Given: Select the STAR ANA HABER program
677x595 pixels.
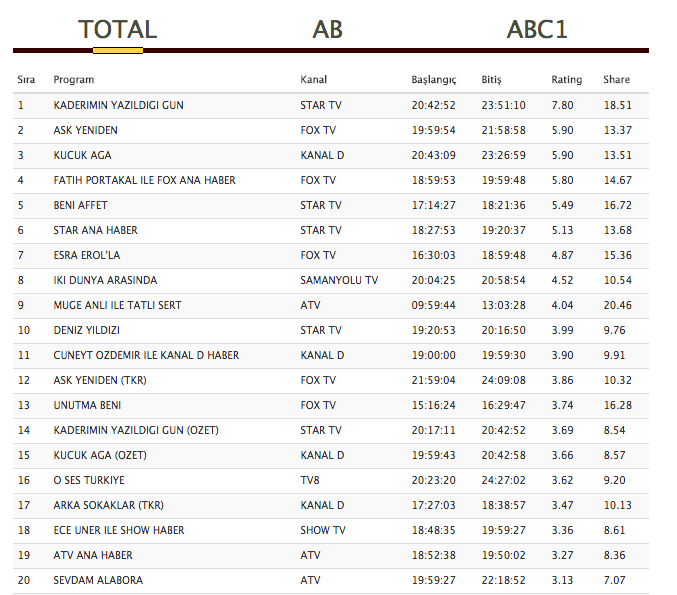Looking at the screenshot, I should pos(95,230).
